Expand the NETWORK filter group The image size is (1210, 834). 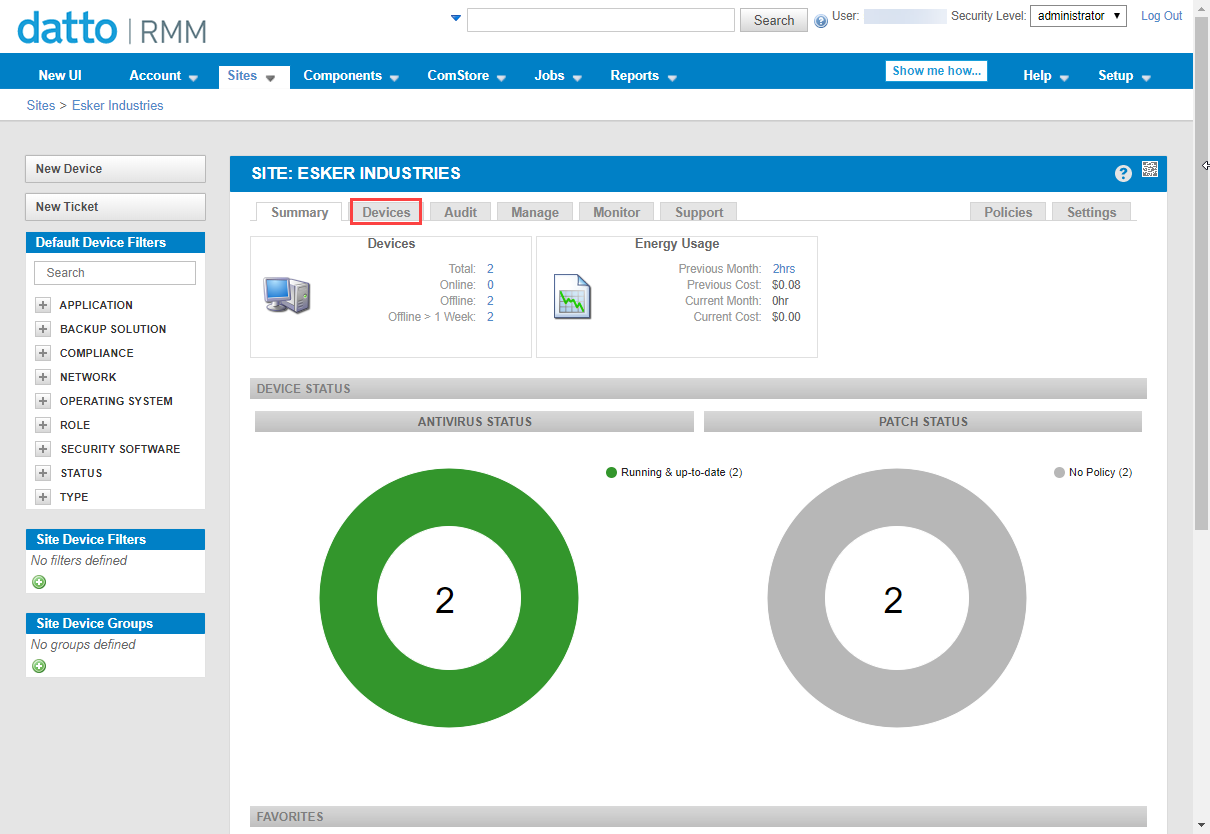click(43, 377)
